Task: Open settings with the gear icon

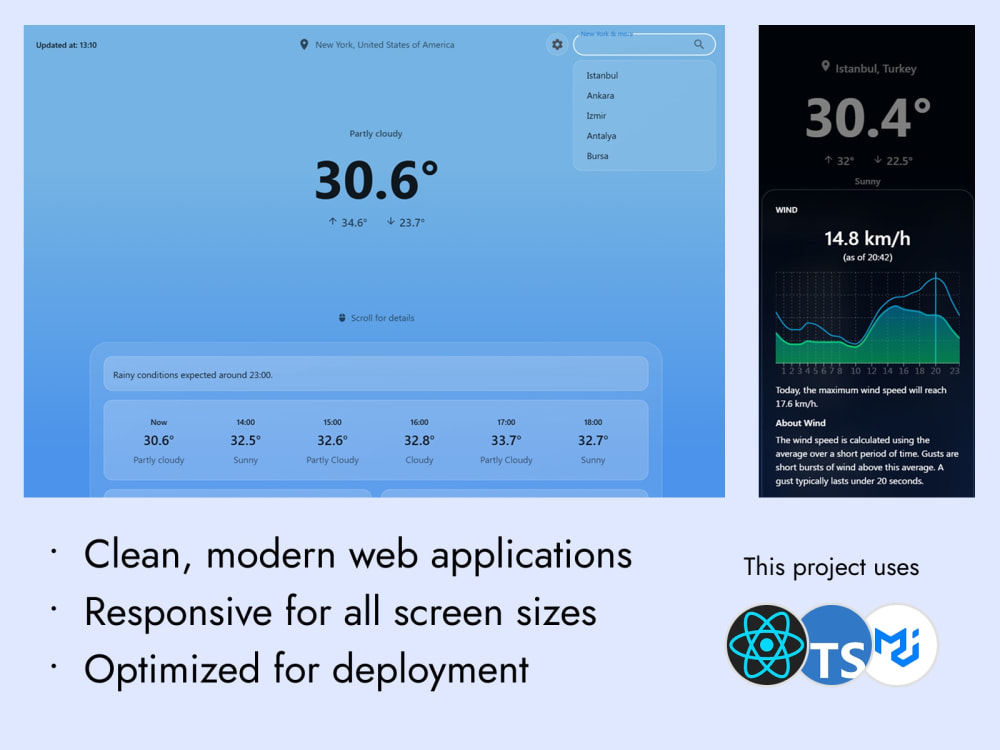Action: 557,45
